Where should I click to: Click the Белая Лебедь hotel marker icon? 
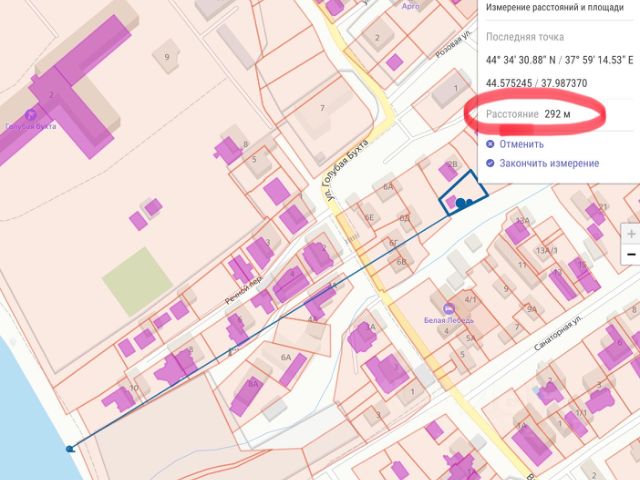click(x=449, y=308)
